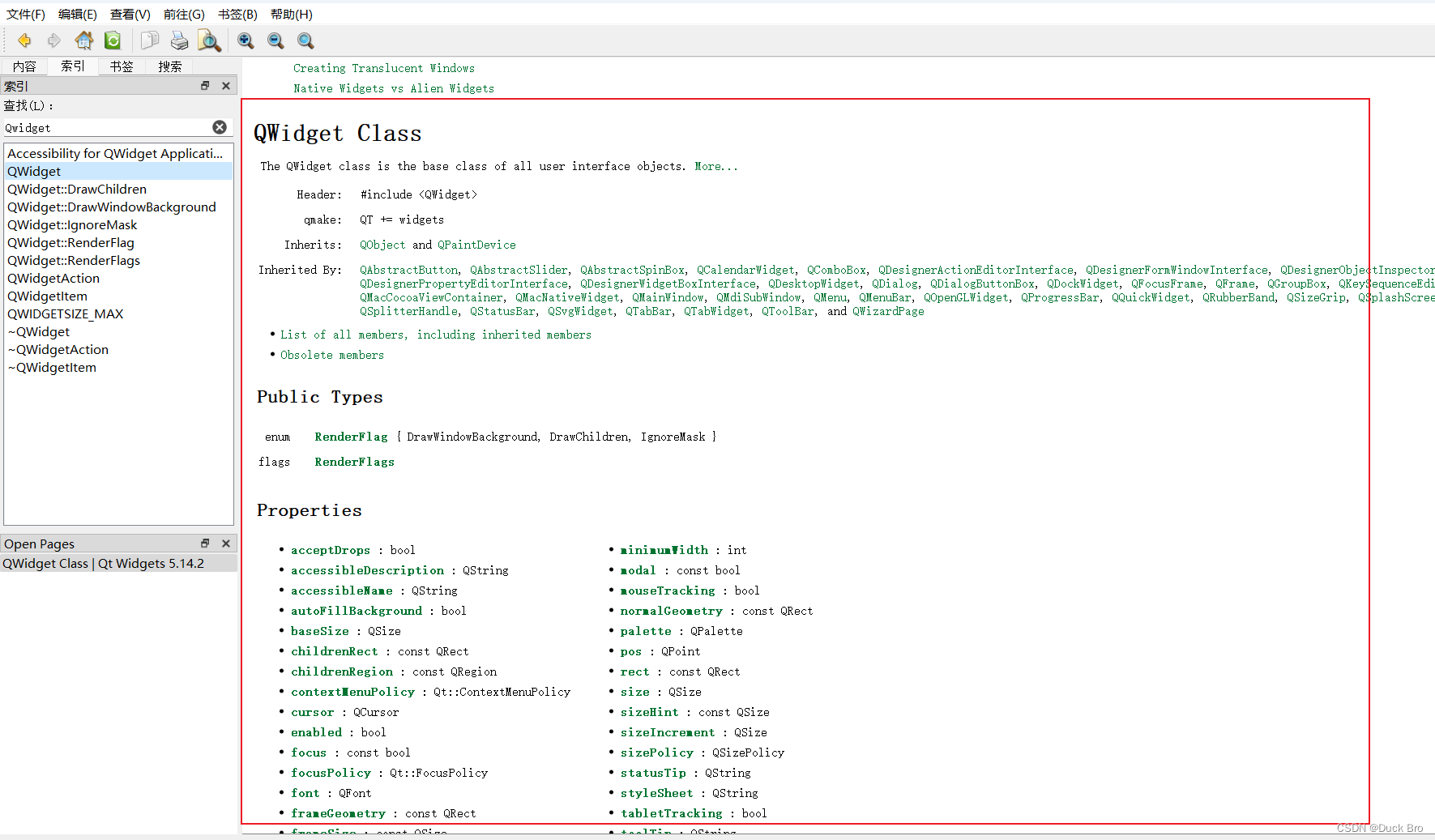Screen dimensions: 1435x840
Task: Open the mouseTracking property link
Action: tap(668, 591)
